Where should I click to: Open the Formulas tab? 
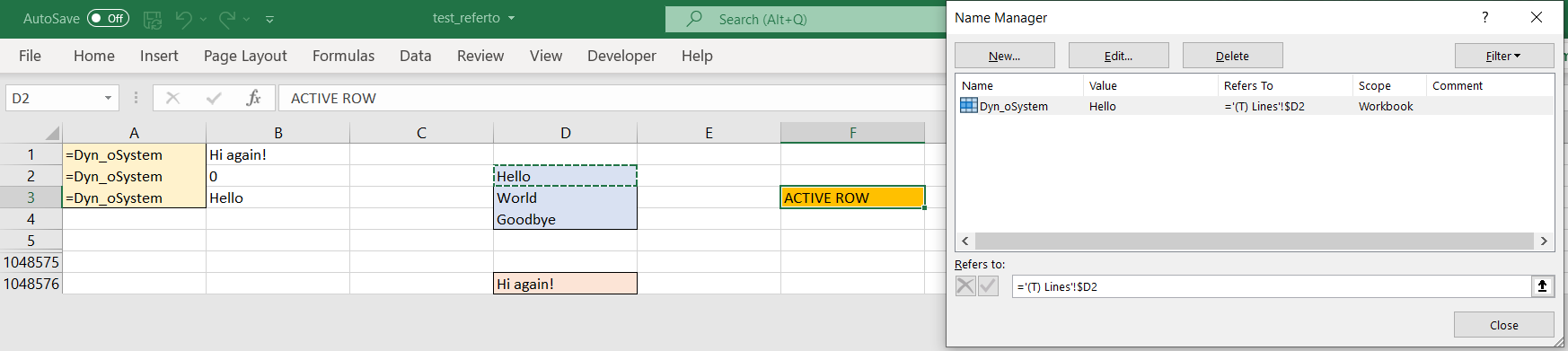point(343,56)
